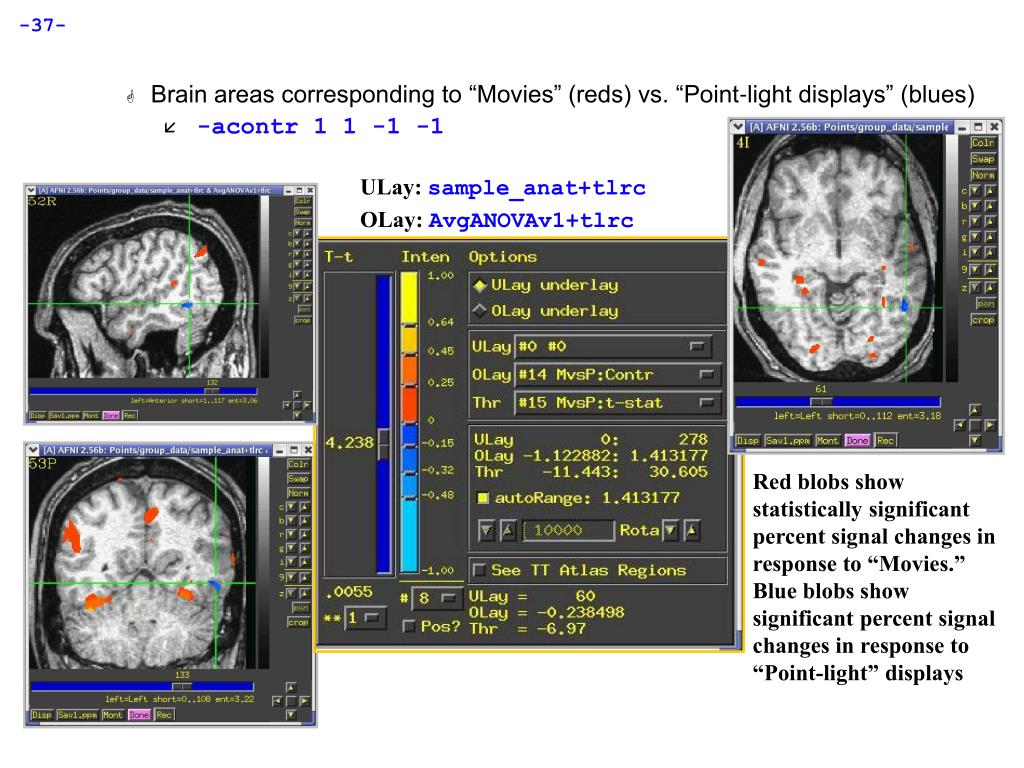Click contrast 'c' up arrow in axial window
Image resolution: width=1024 pixels, height=768 pixels.
point(991,191)
